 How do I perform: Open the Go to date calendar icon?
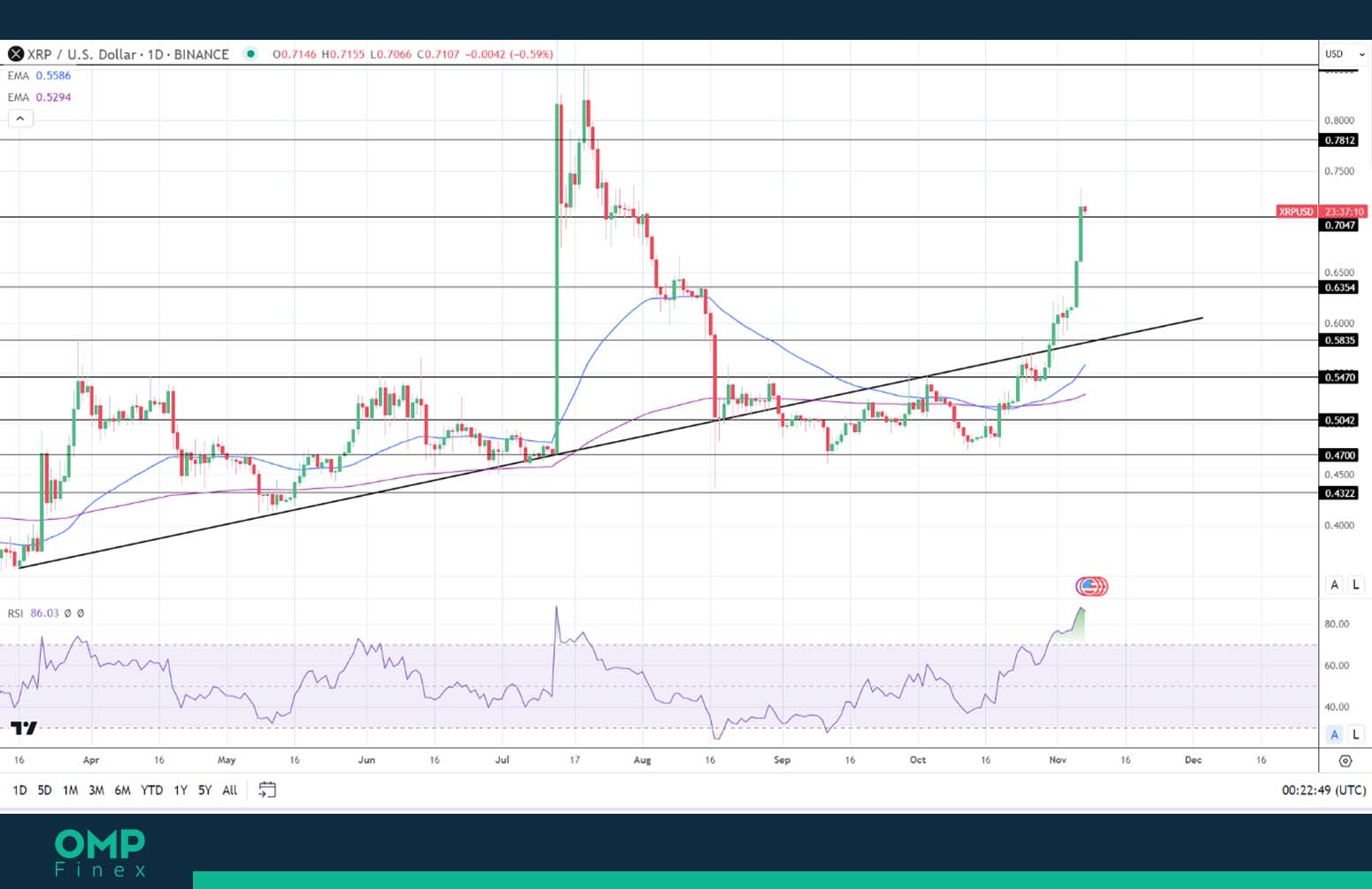point(266,790)
